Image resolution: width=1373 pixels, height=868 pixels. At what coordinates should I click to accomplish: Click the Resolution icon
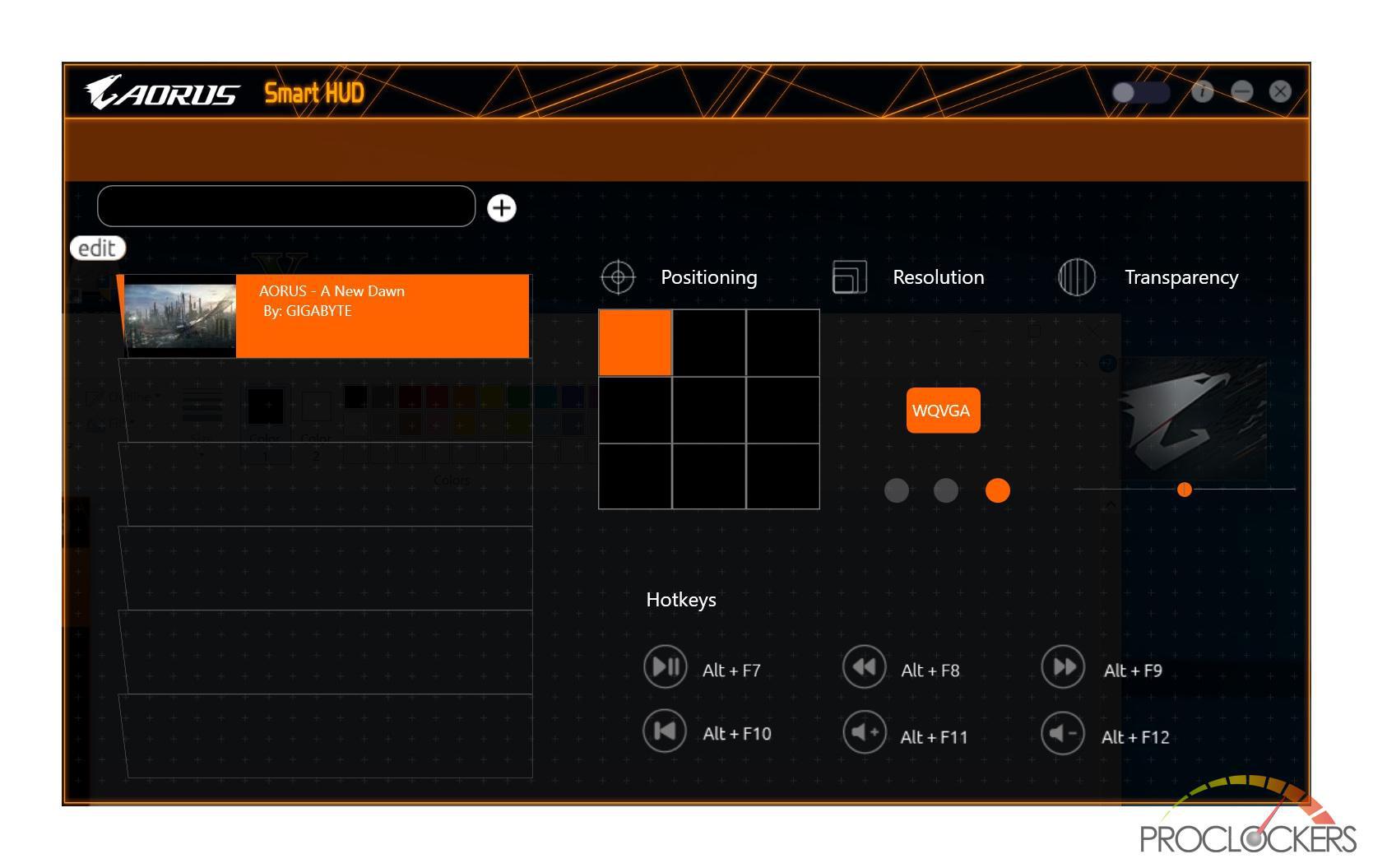tap(850, 277)
